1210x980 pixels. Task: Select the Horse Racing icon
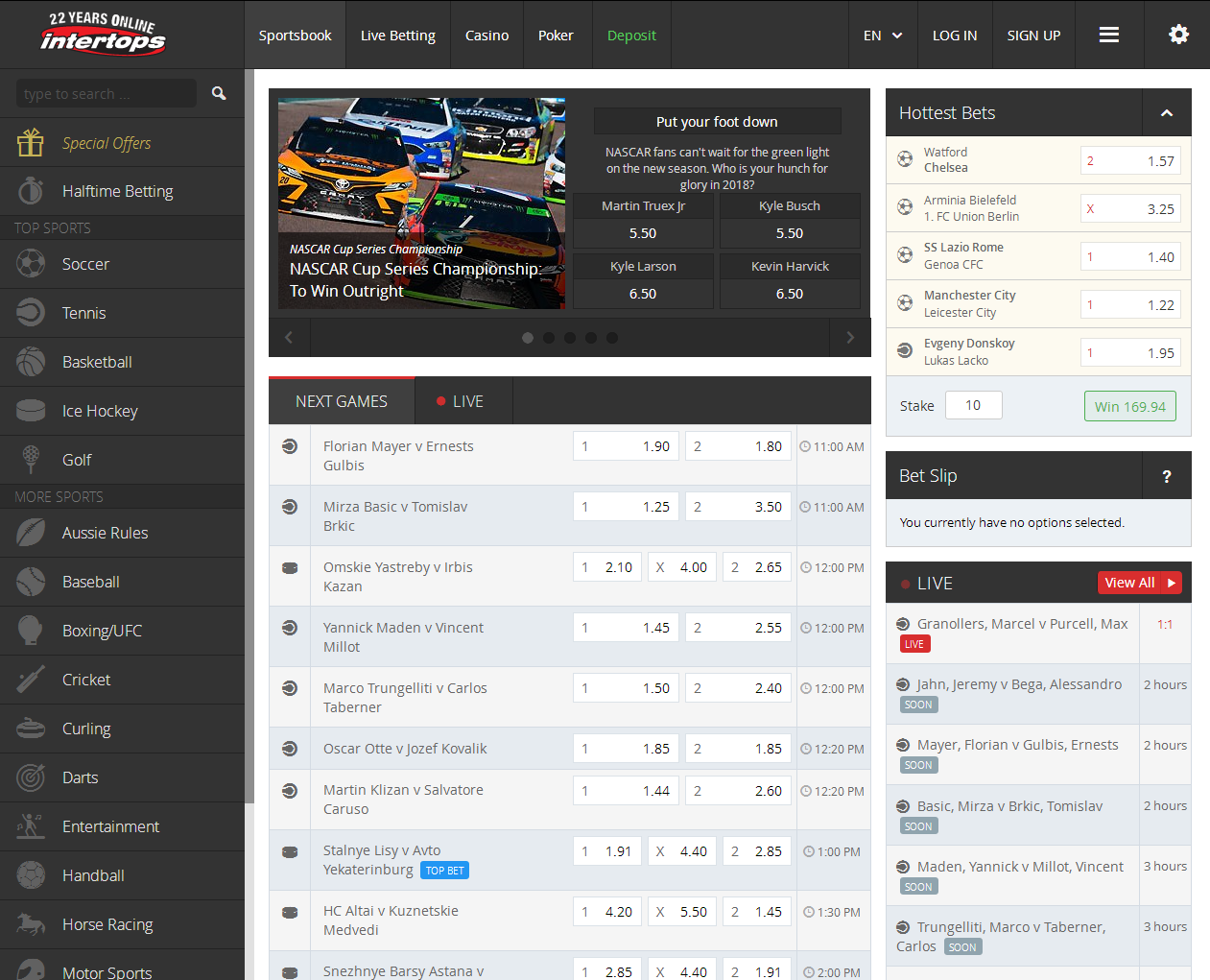[x=31, y=924]
